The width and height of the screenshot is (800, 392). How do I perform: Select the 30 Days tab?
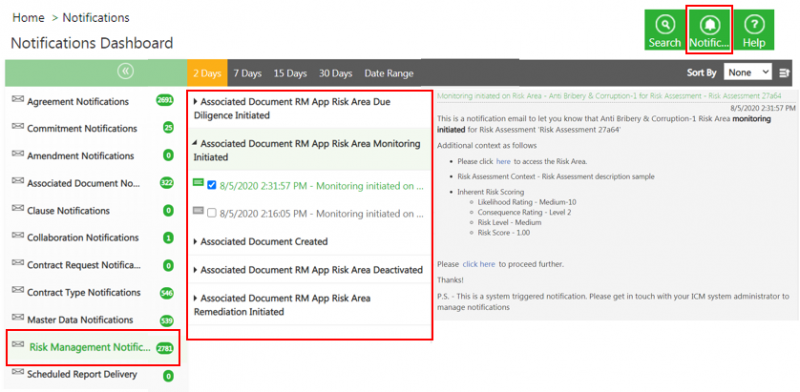(336, 74)
